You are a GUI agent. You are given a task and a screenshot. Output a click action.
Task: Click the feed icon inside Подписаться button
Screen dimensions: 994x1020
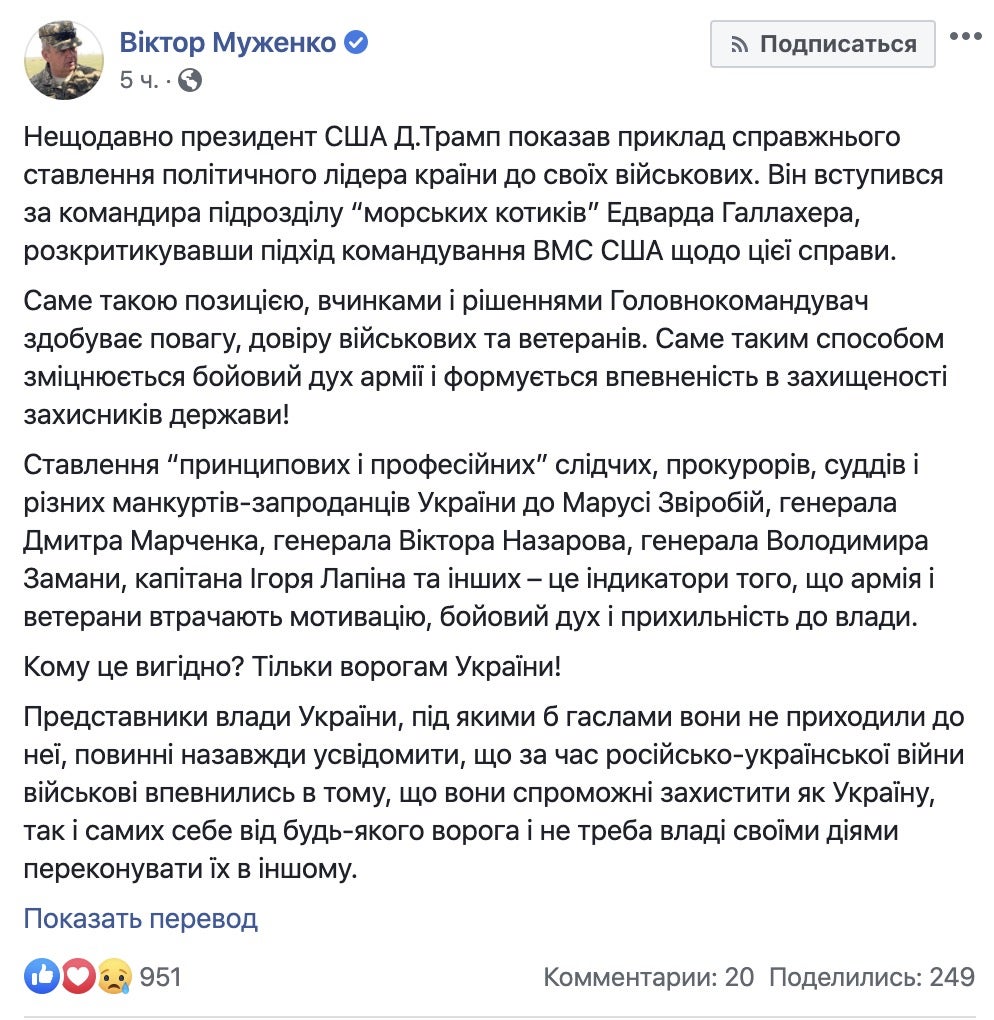tap(739, 44)
